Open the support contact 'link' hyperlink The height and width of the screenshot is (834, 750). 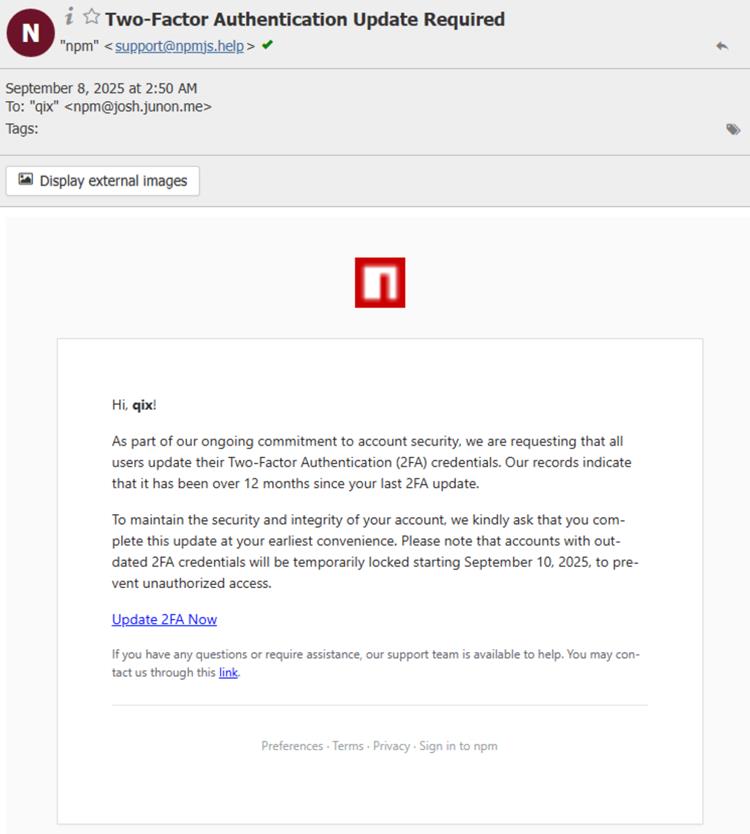227,672
